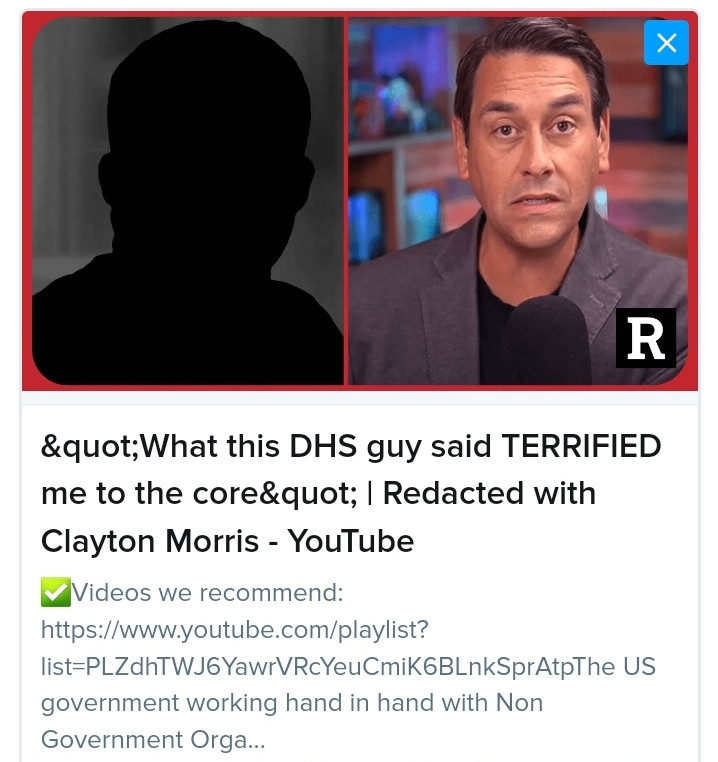Select the "Videos we recommend:" text
The height and width of the screenshot is (762, 718).
coord(208,592)
